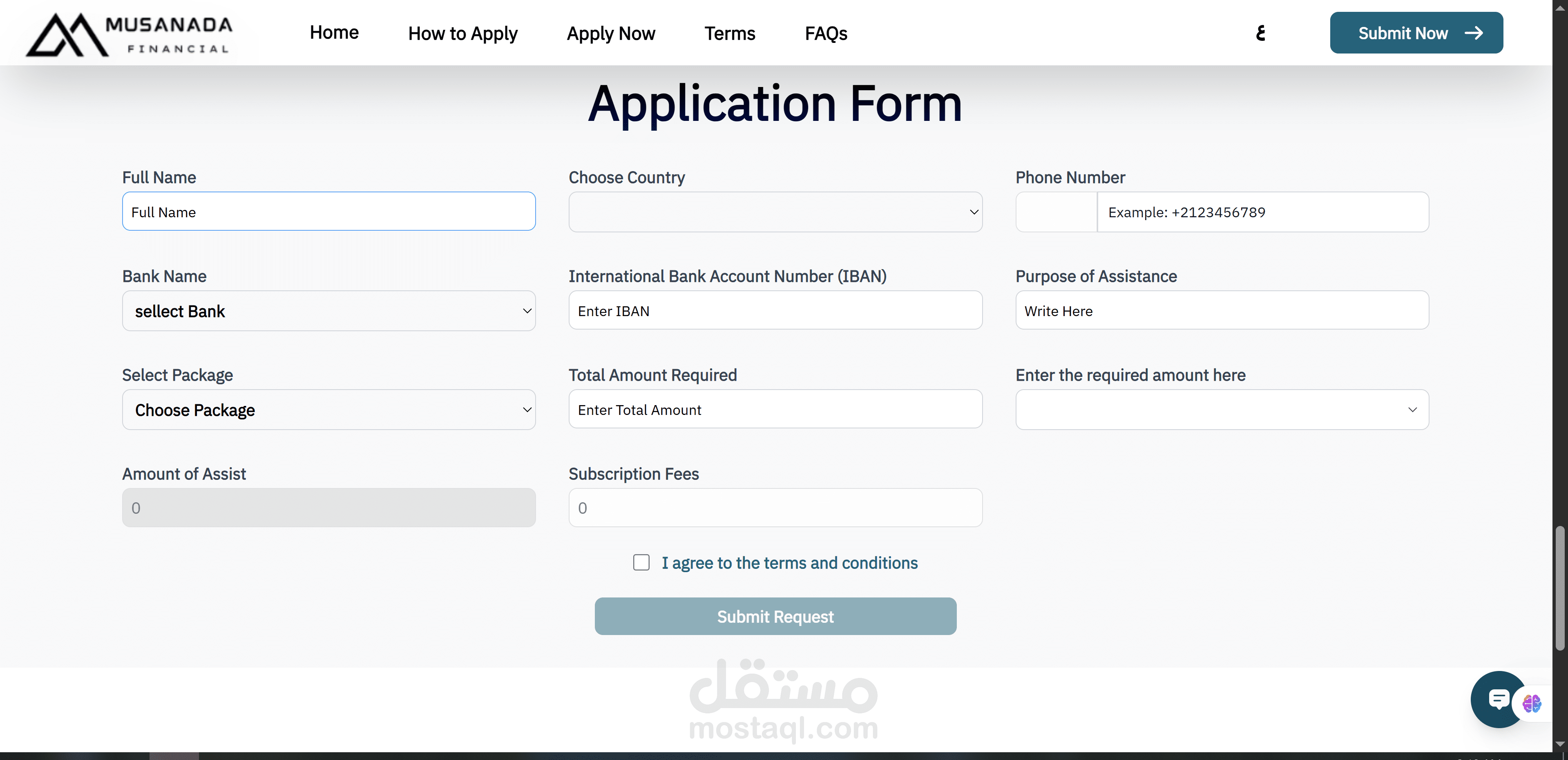Open the Choose Country dropdown

point(775,212)
